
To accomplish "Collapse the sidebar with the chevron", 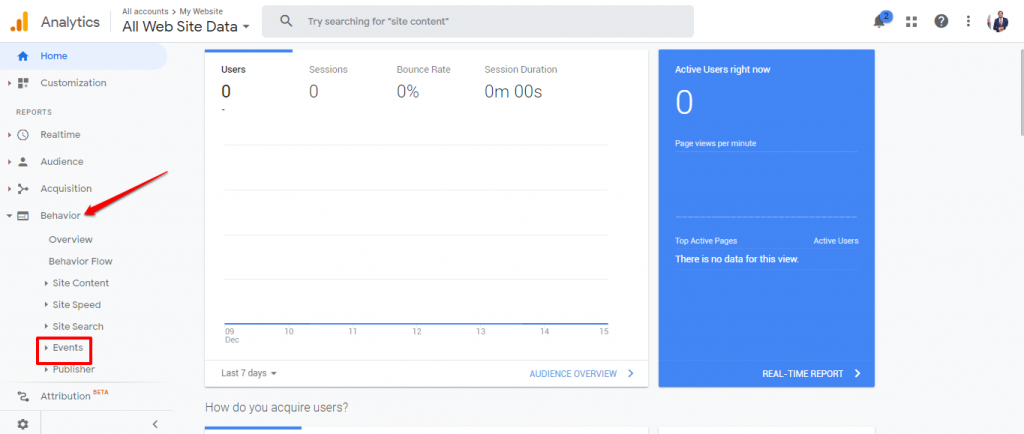I will pyautogui.click(x=155, y=424).
